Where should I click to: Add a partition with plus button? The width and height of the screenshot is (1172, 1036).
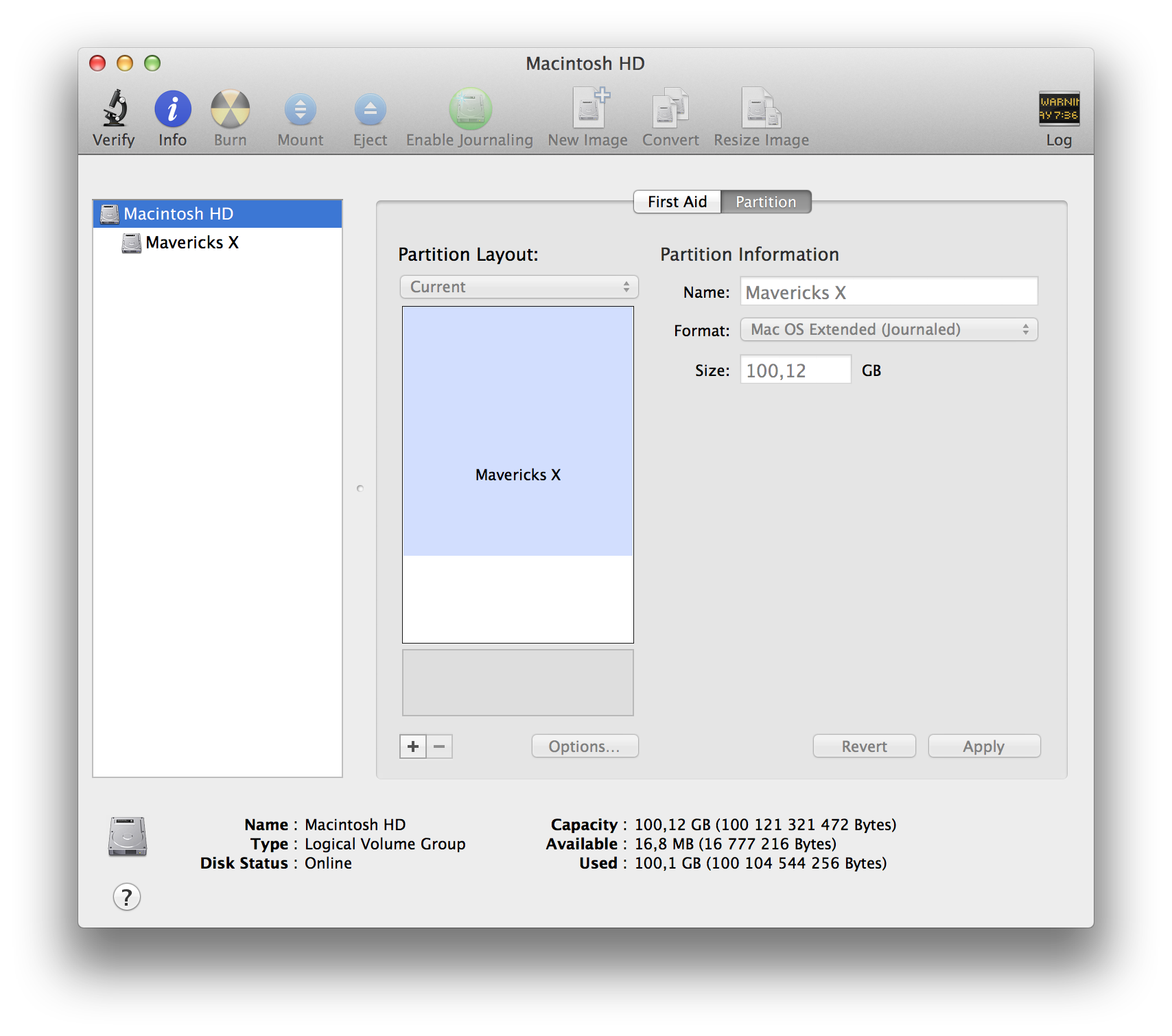(413, 746)
